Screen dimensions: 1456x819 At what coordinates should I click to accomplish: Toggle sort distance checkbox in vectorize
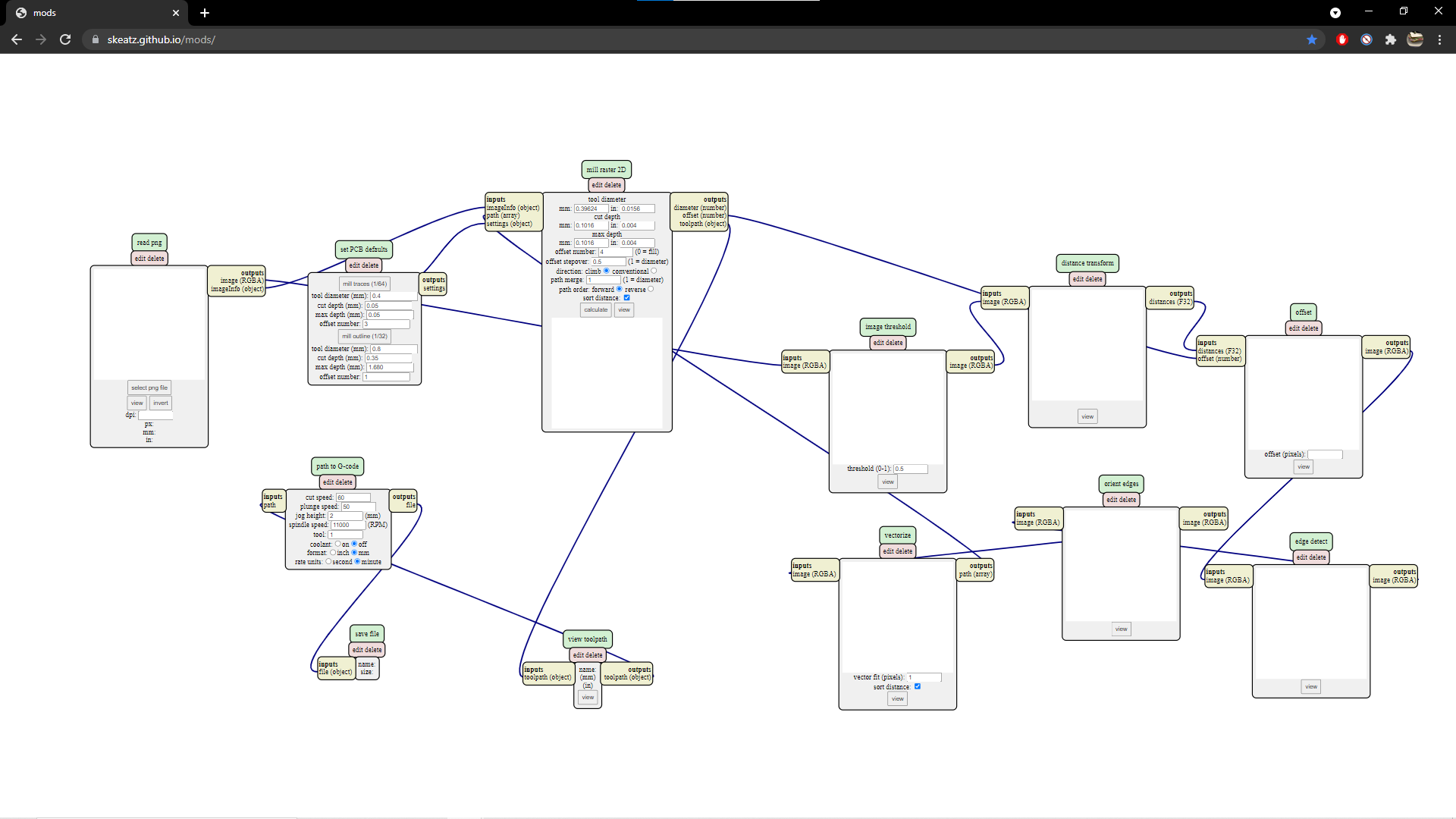pyautogui.click(x=917, y=686)
